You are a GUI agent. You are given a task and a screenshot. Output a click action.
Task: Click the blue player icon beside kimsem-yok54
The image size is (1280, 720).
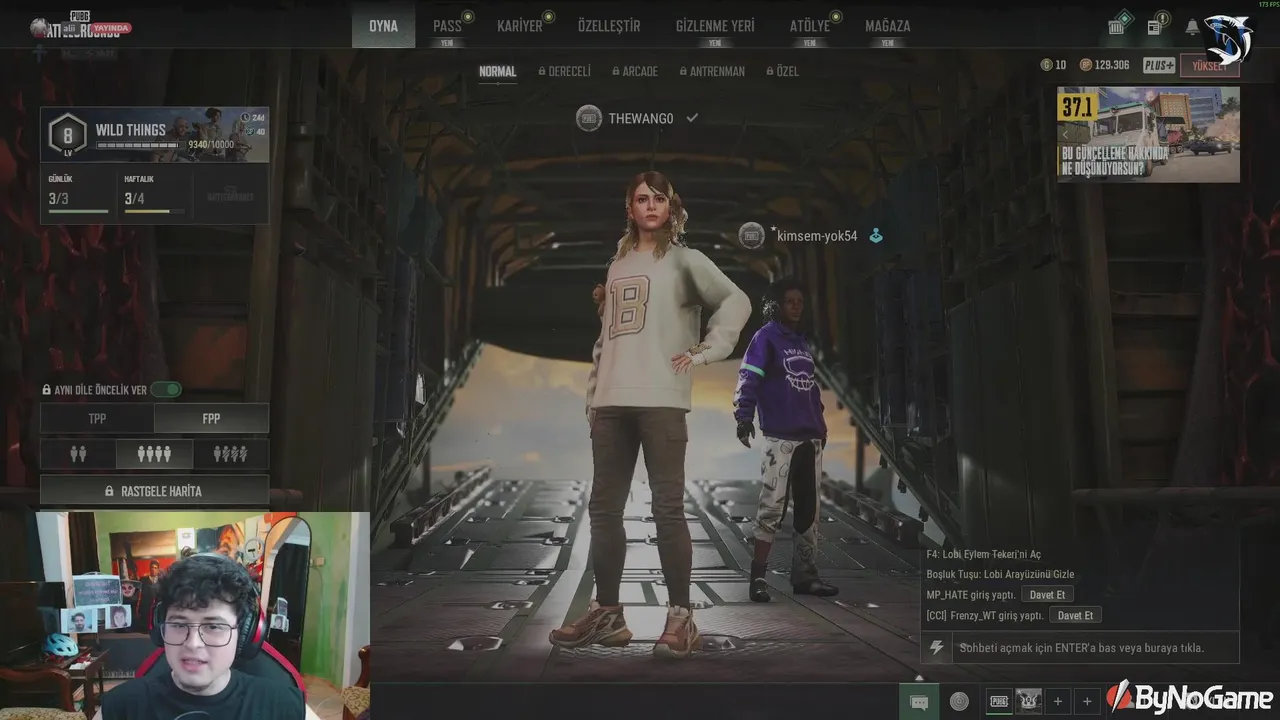(875, 236)
